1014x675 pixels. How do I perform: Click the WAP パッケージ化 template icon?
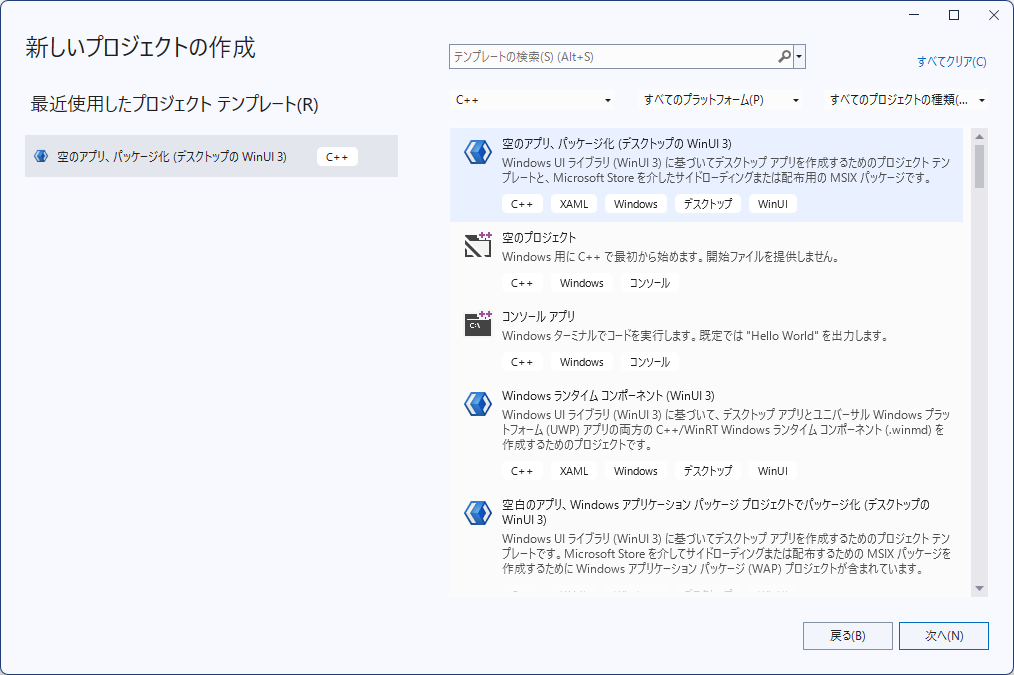coord(477,512)
